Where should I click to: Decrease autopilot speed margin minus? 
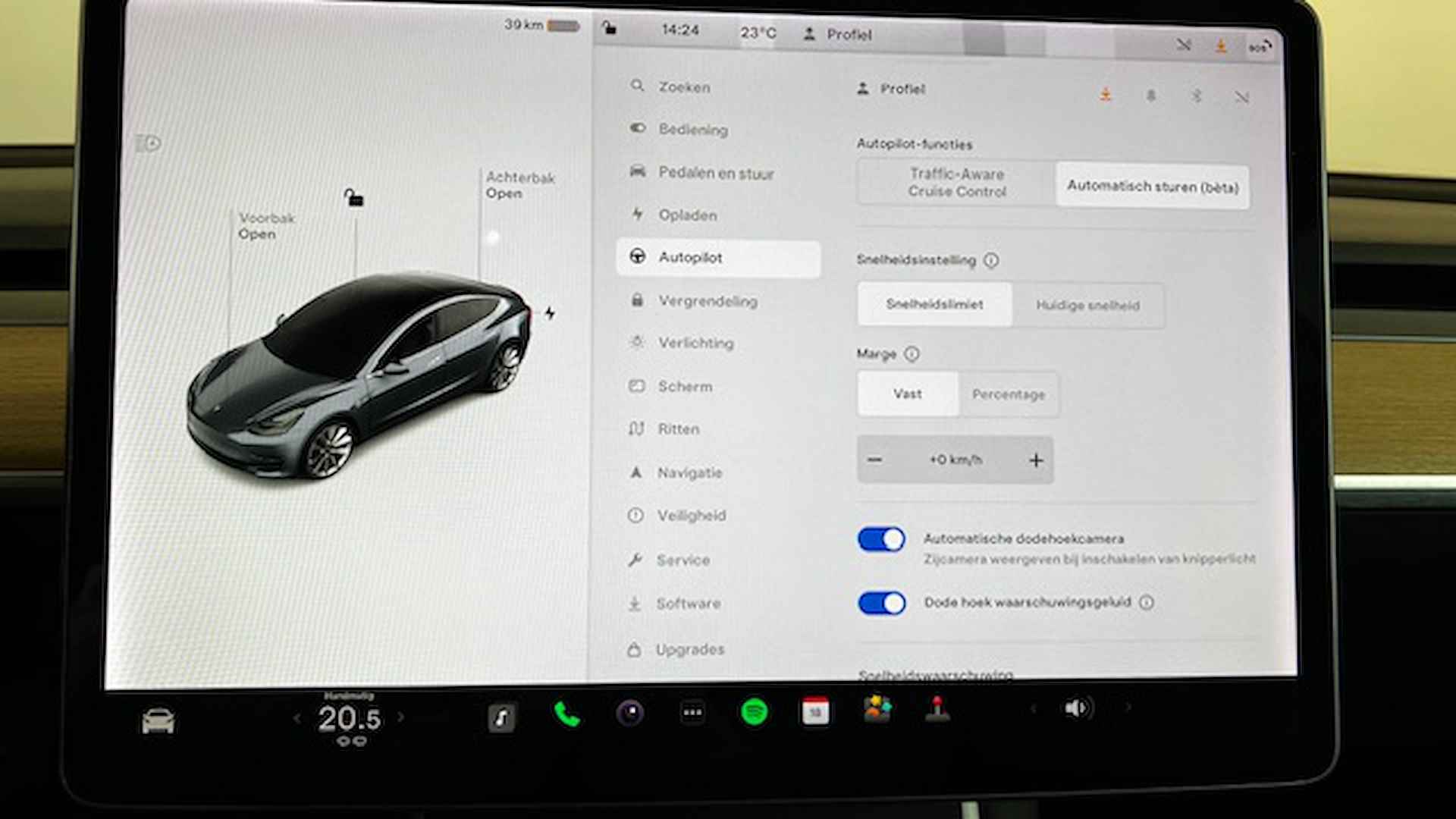(876, 459)
